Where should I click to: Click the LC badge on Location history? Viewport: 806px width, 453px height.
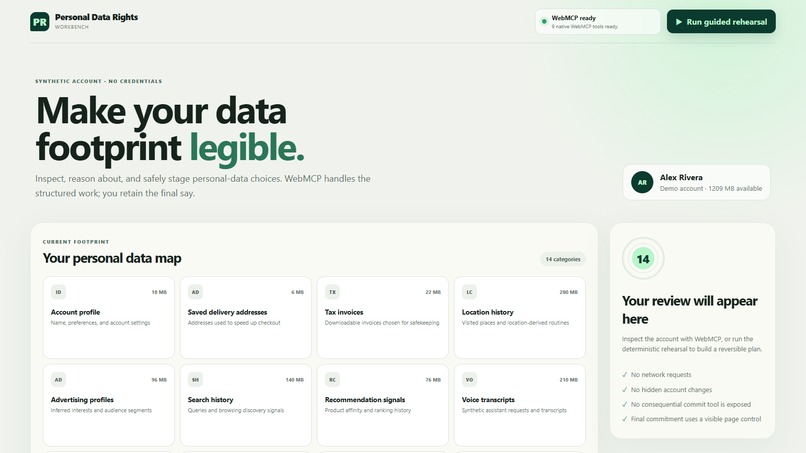pyautogui.click(x=469, y=292)
